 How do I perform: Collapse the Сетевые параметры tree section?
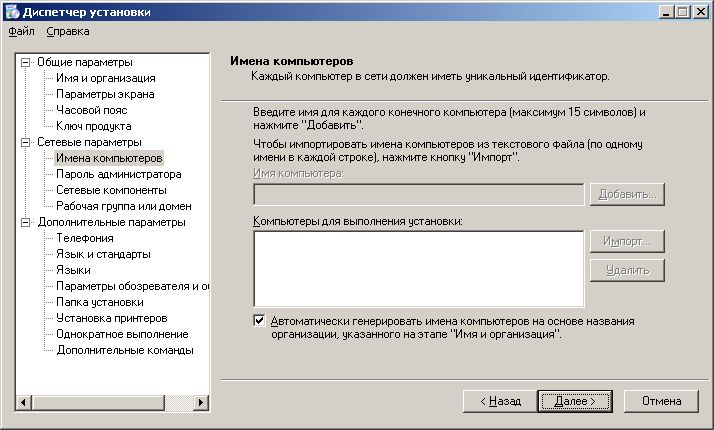[26, 142]
